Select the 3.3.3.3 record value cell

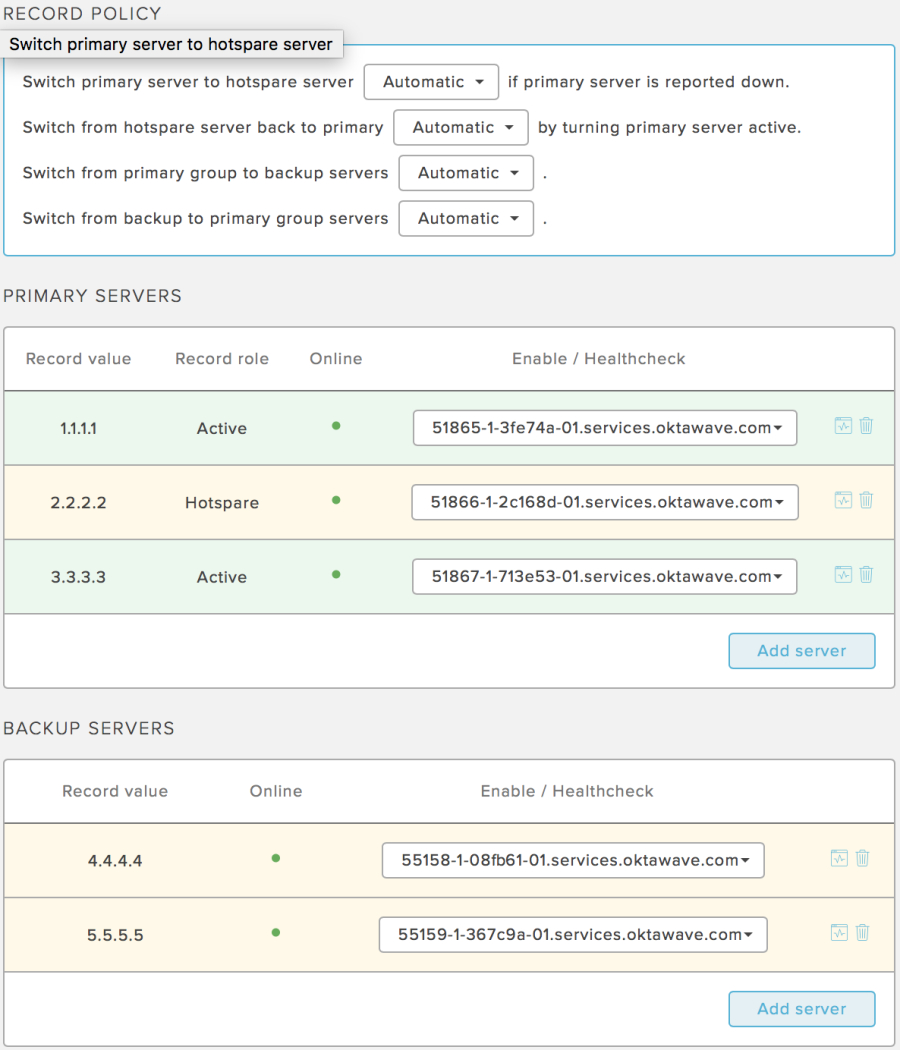(78, 577)
